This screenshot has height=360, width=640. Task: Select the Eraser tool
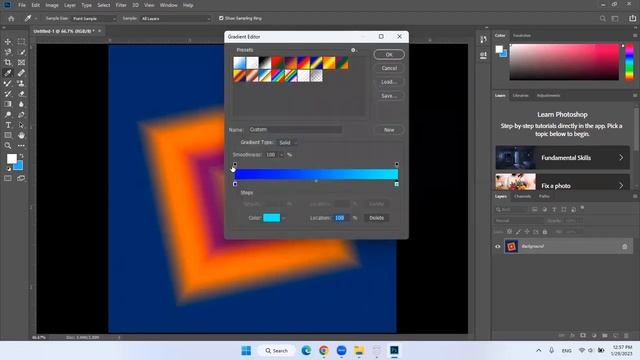click(21, 94)
